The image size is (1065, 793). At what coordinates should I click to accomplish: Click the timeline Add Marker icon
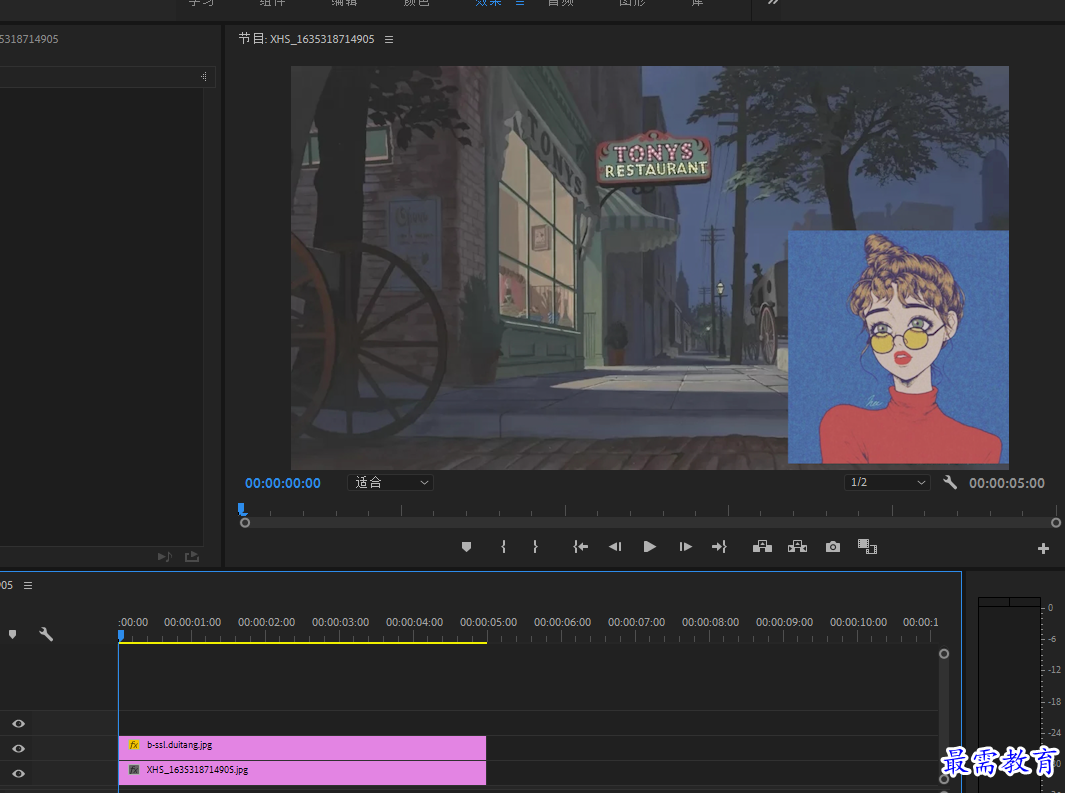[x=12, y=634]
